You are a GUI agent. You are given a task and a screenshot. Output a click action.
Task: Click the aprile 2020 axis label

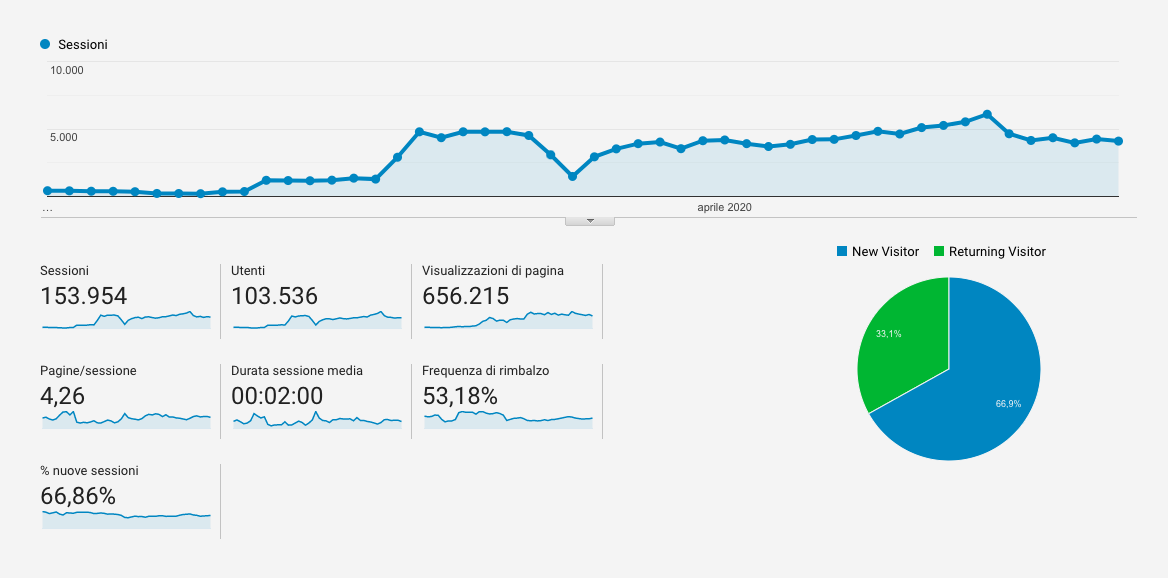(x=724, y=207)
